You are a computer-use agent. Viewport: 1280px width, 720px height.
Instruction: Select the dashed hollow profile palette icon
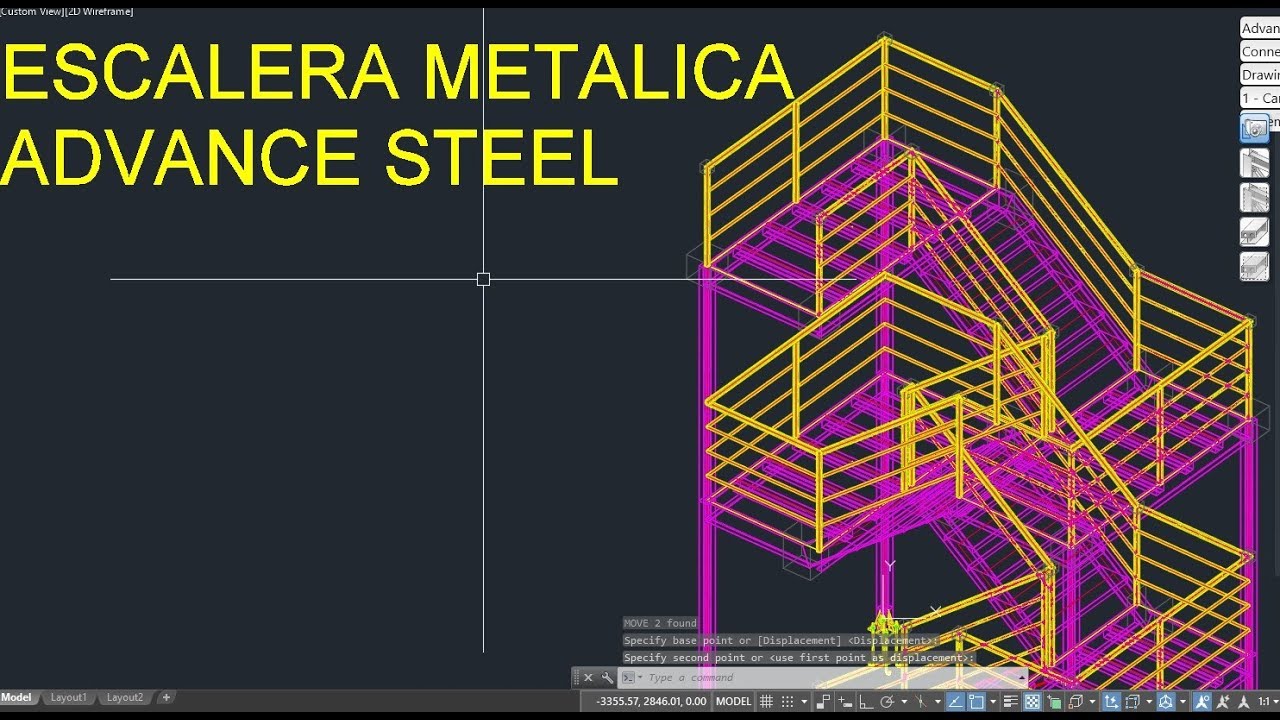1254,266
